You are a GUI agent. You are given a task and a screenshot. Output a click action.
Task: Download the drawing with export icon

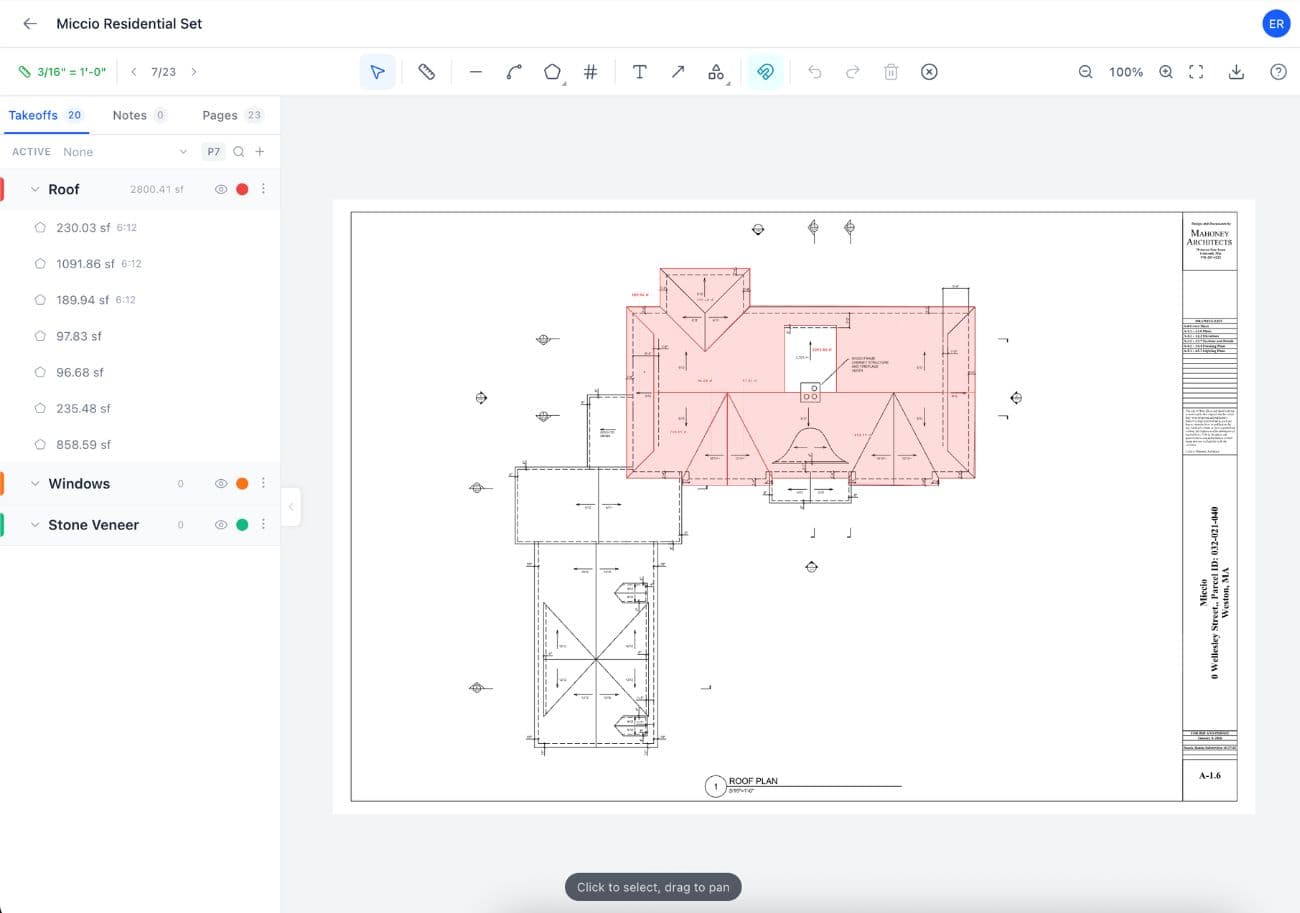pyautogui.click(x=1237, y=71)
